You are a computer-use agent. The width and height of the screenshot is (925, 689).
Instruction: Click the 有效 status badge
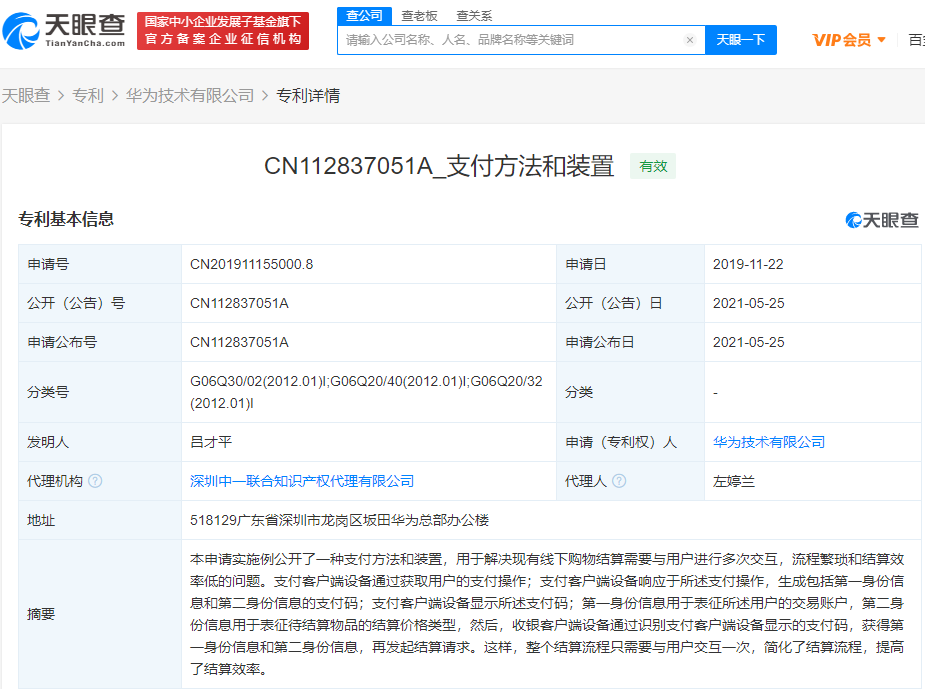[x=653, y=166]
